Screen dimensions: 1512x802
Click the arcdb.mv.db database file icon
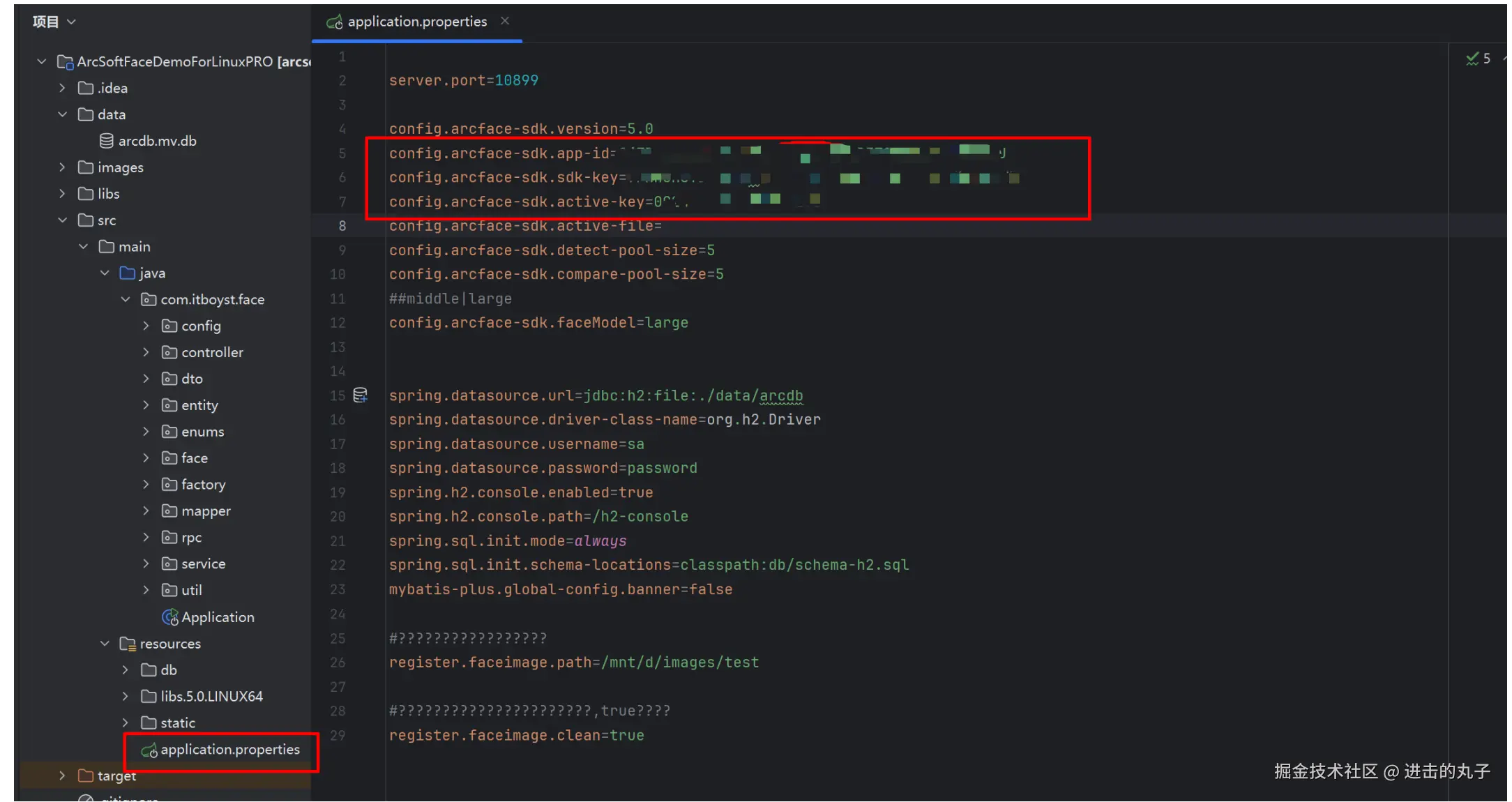pyautogui.click(x=107, y=141)
